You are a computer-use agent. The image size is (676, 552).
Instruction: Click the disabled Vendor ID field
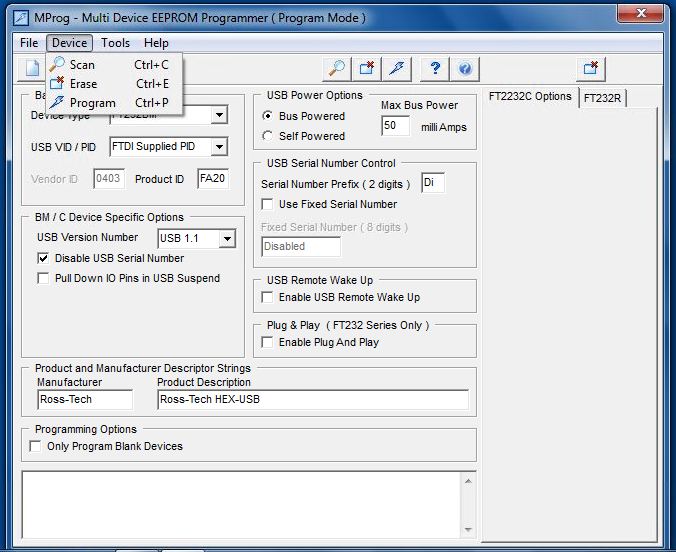click(109, 179)
